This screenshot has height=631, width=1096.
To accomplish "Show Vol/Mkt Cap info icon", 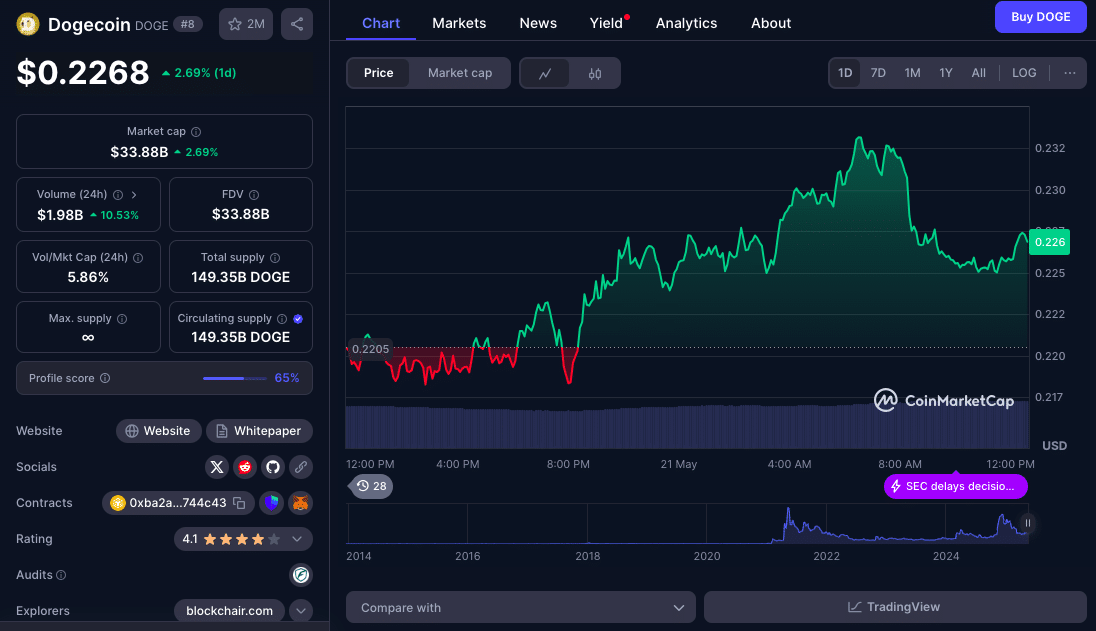I will coord(138,258).
